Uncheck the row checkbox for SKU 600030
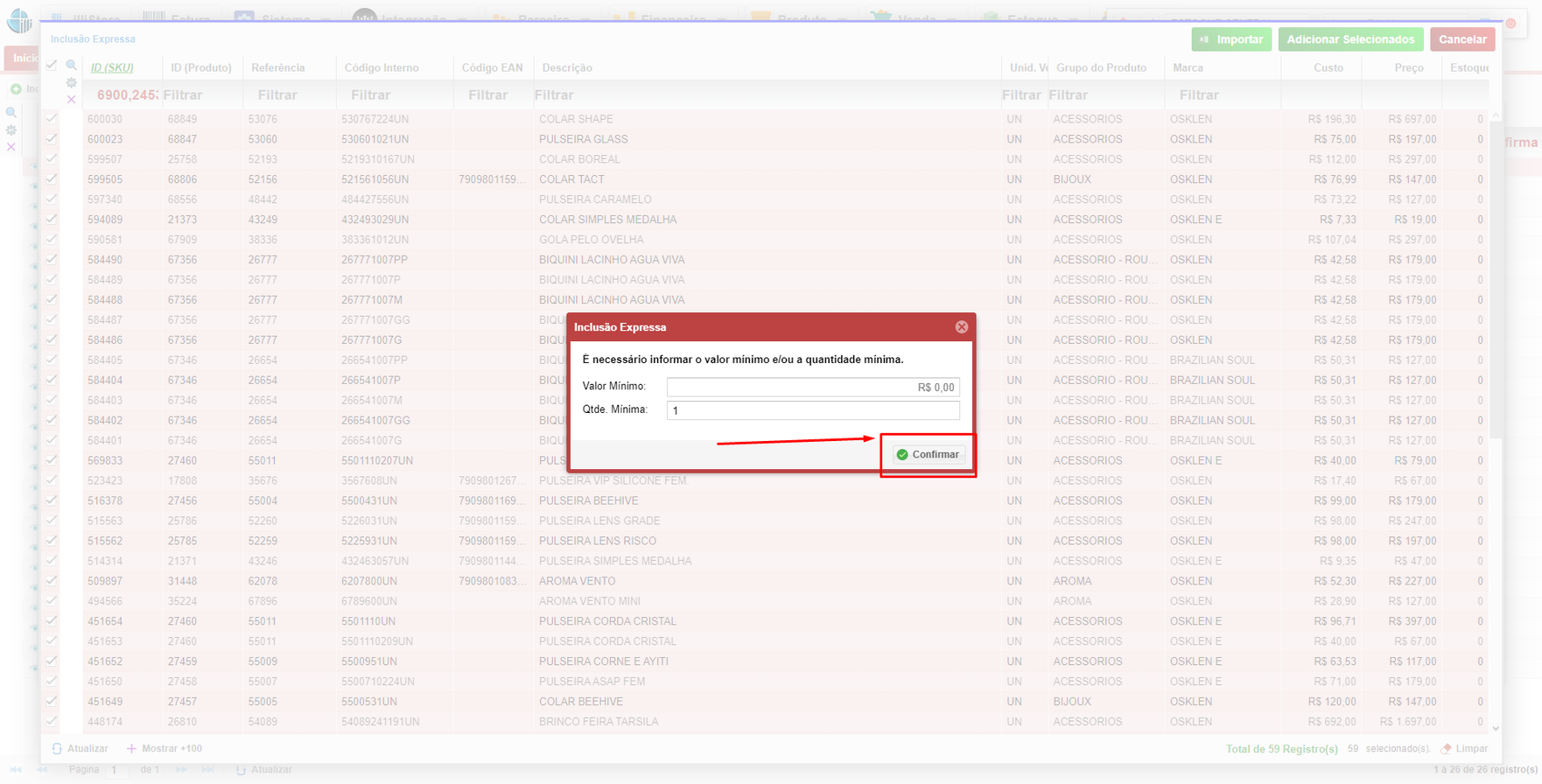Image resolution: width=1542 pixels, height=784 pixels. [52, 119]
